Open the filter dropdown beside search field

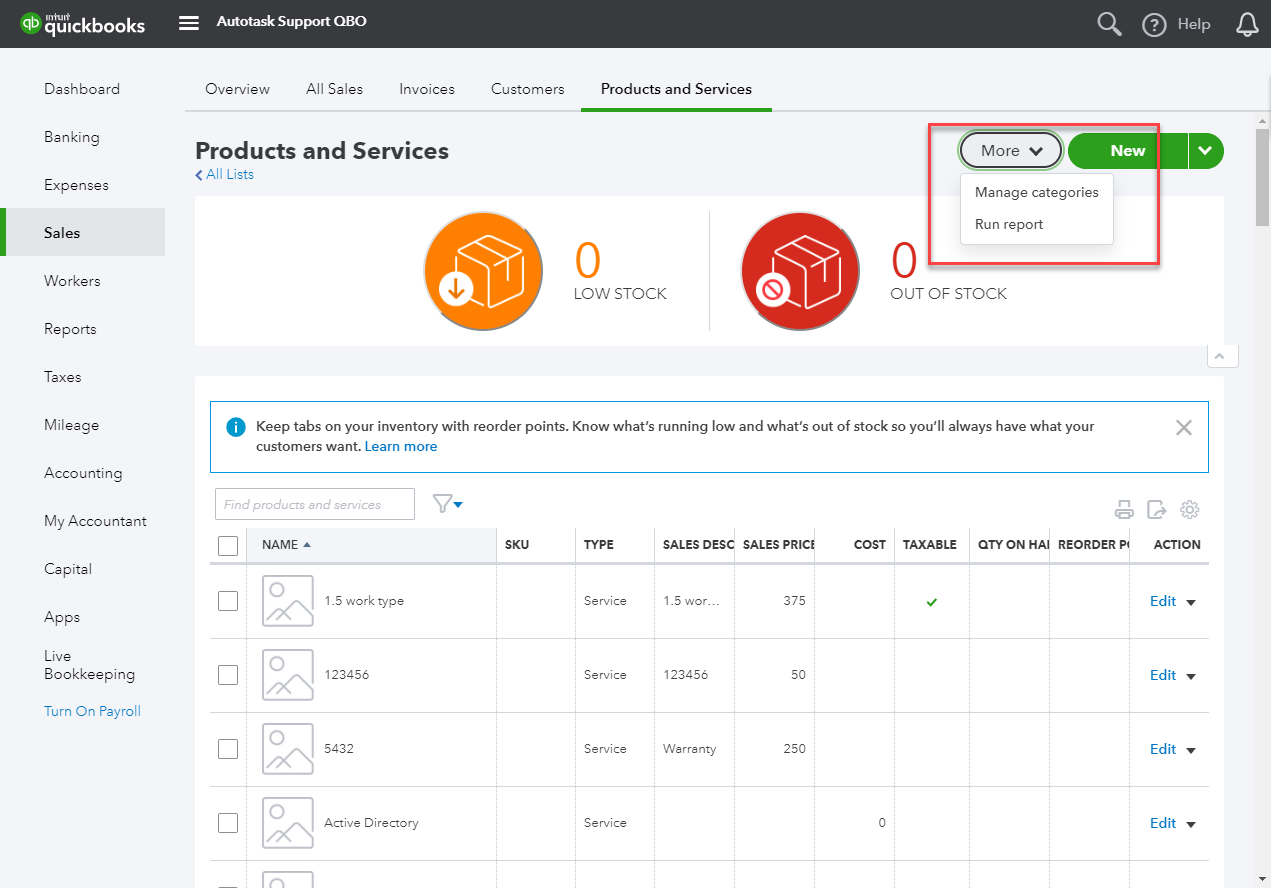448,503
